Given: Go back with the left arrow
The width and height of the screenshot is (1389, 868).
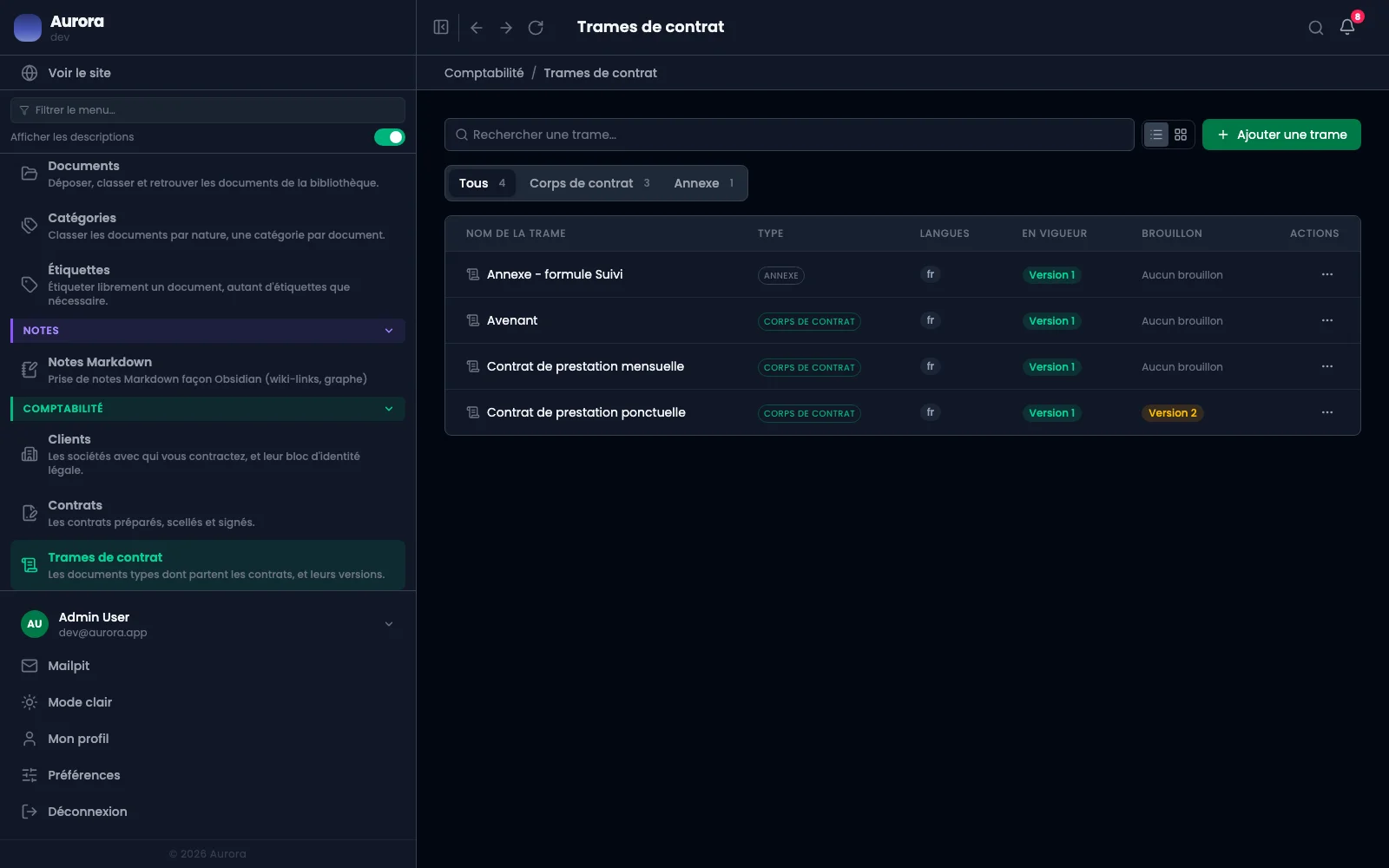Looking at the screenshot, I should coord(477,27).
